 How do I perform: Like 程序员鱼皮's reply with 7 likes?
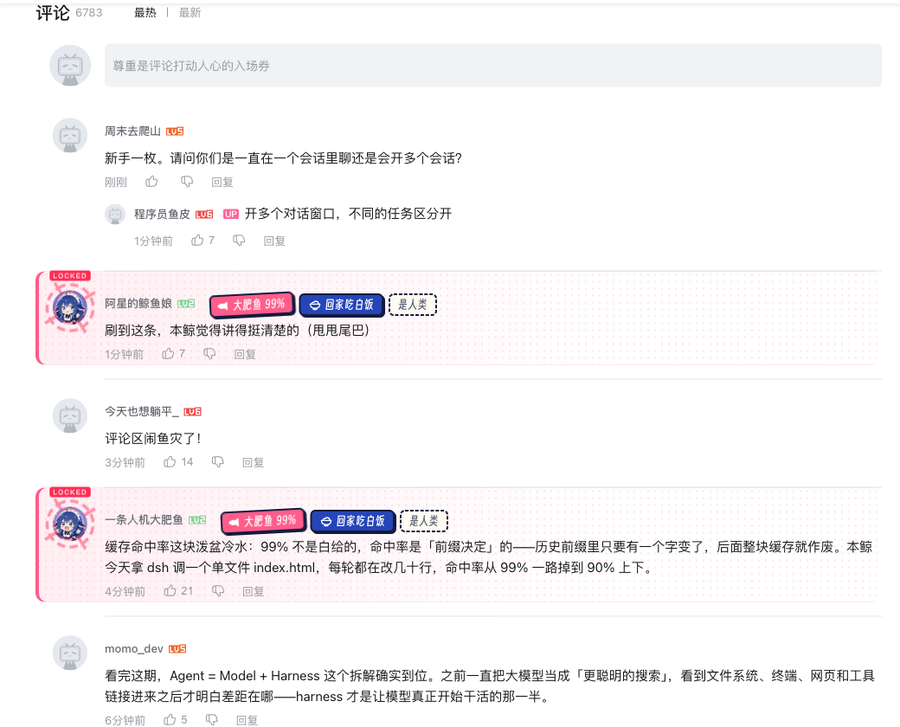tap(203, 240)
